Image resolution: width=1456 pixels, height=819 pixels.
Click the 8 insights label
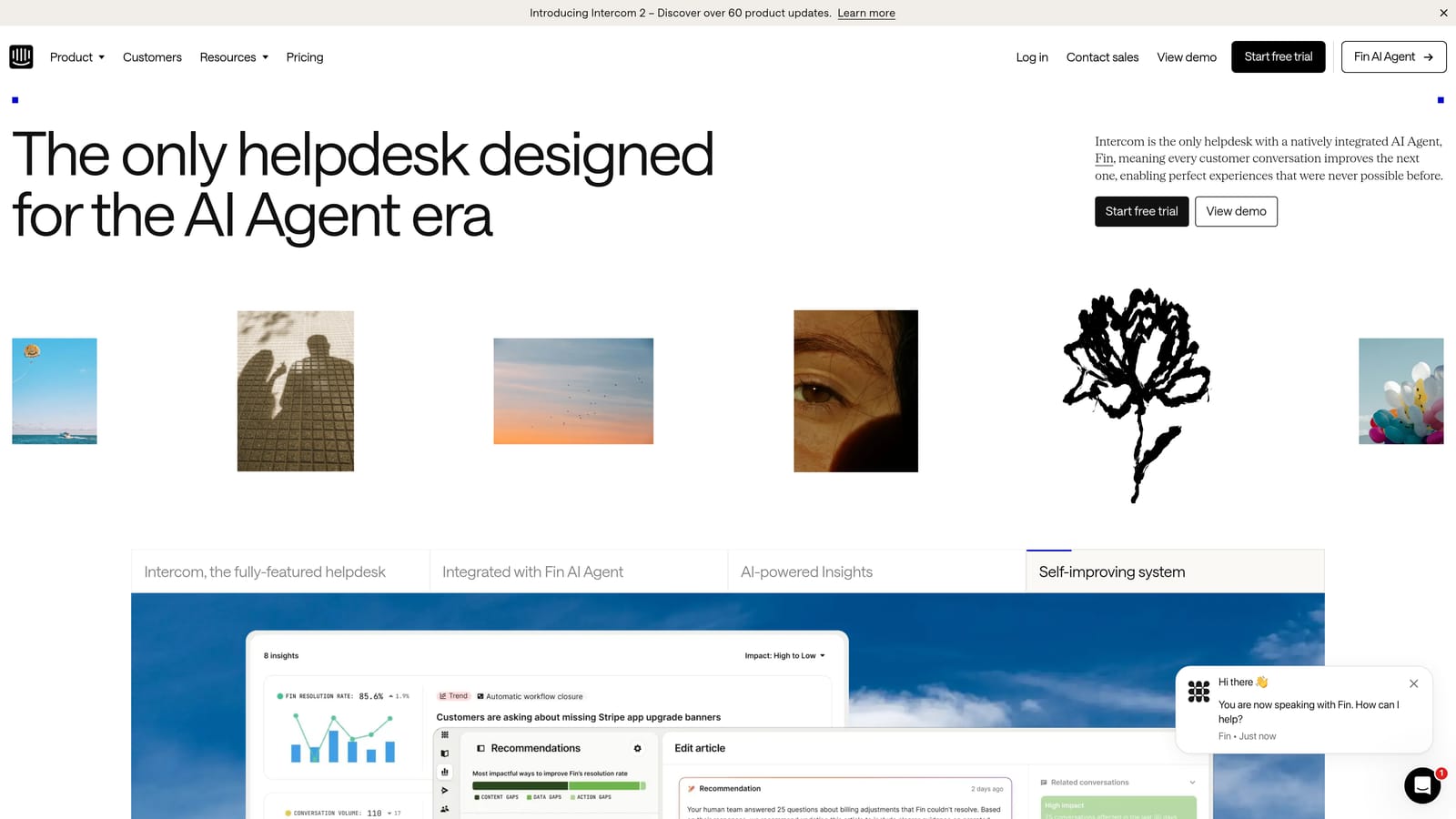point(281,655)
